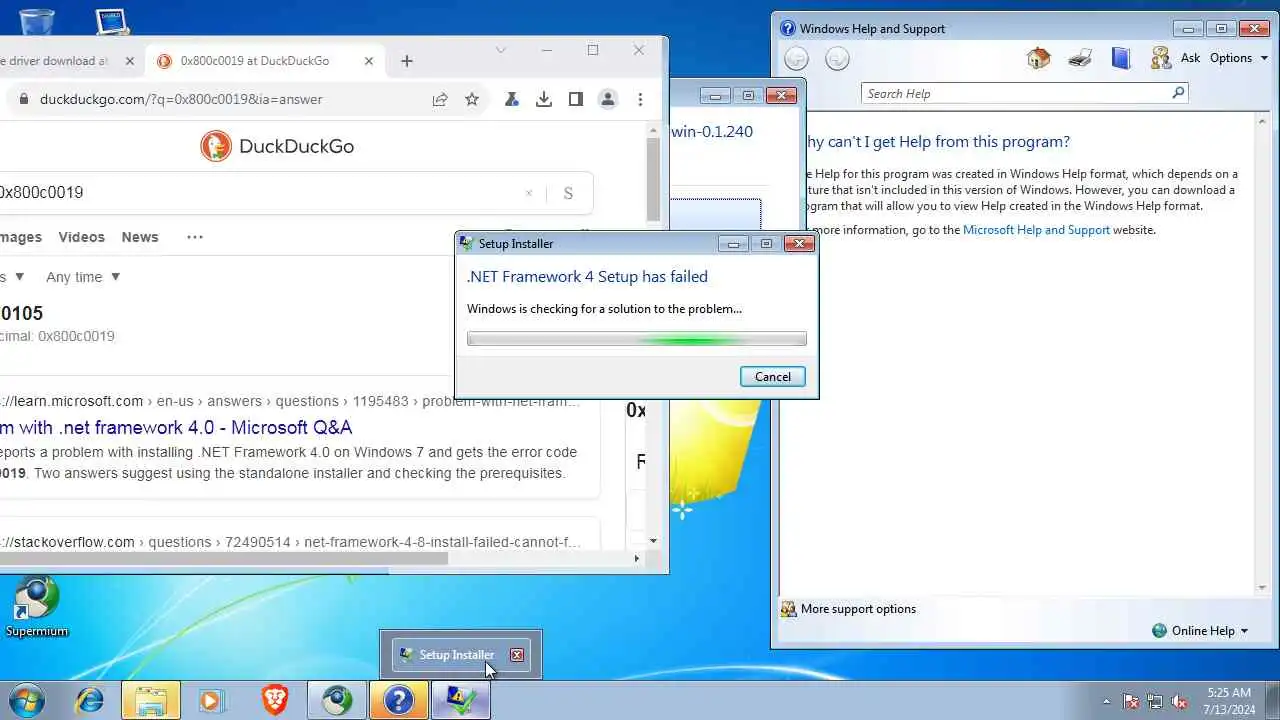Click the network status tray icon
Image resolution: width=1280 pixels, height=720 pixels.
(1155, 701)
